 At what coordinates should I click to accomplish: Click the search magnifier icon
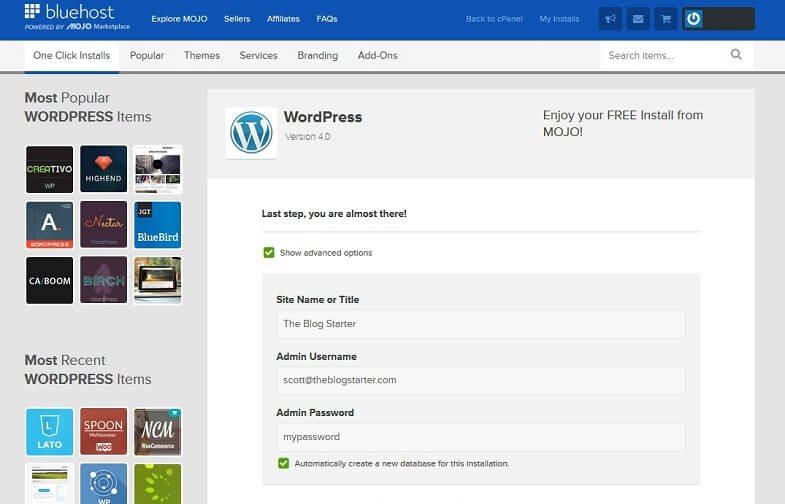[x=736, y=55]
